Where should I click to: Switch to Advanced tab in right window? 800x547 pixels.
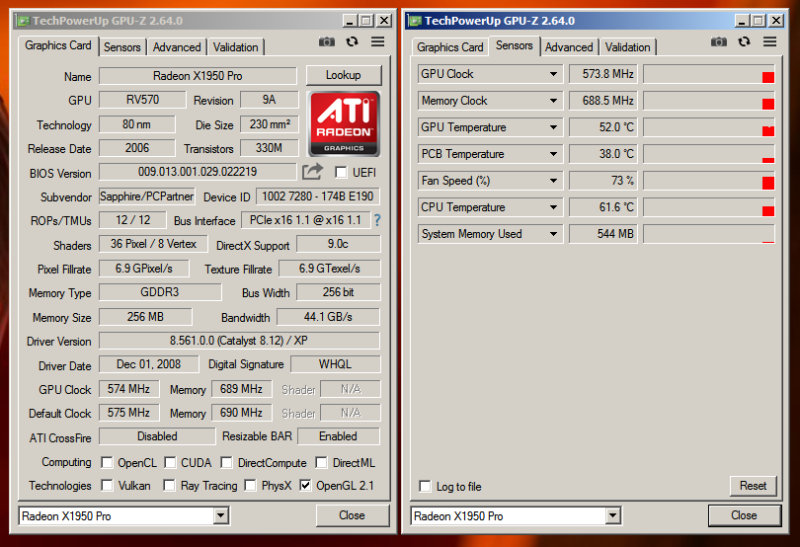(569, 47)
